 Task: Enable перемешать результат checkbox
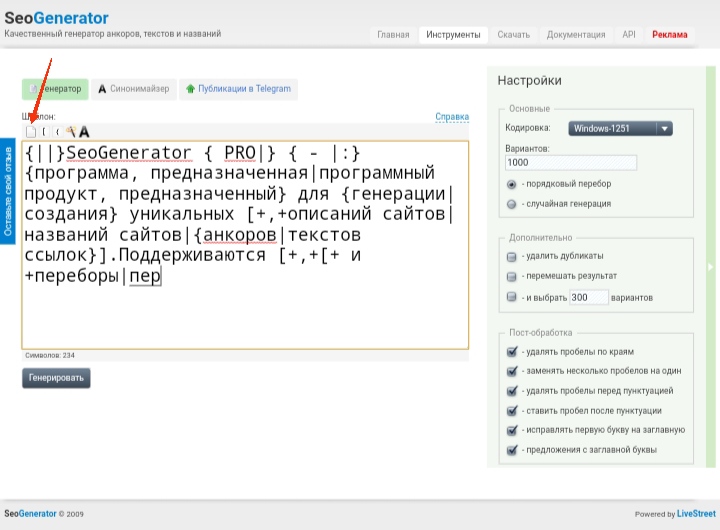click(512, 276)
